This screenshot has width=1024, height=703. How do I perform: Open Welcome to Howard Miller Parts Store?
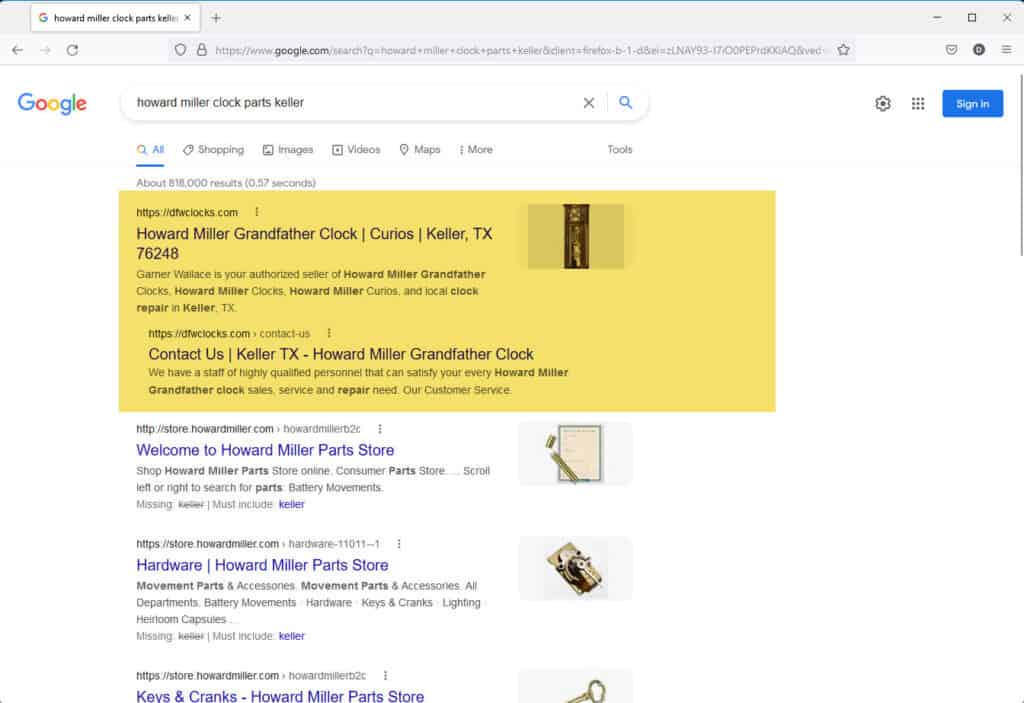click(265, 450)
